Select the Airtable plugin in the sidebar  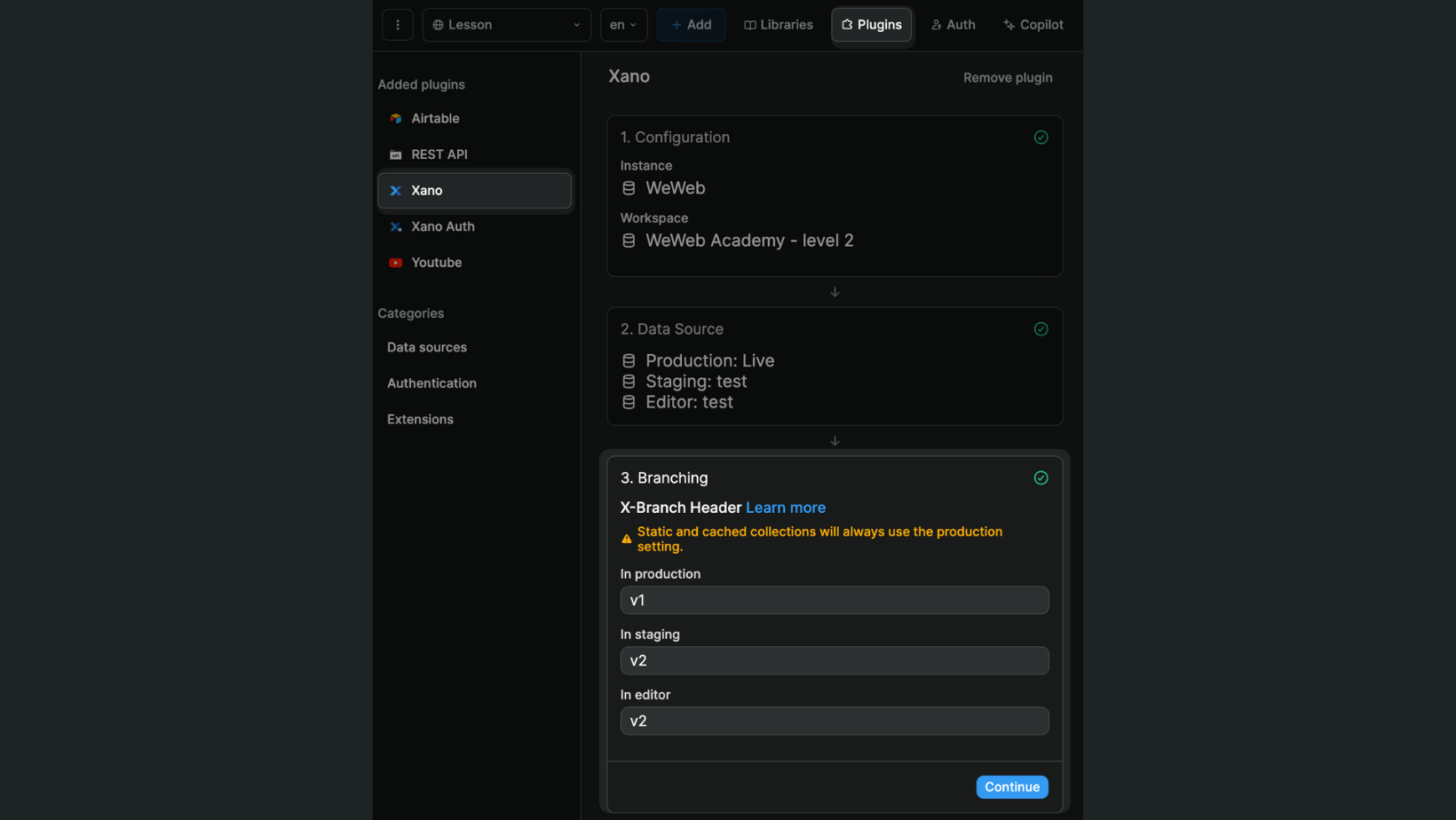[435, 118]
